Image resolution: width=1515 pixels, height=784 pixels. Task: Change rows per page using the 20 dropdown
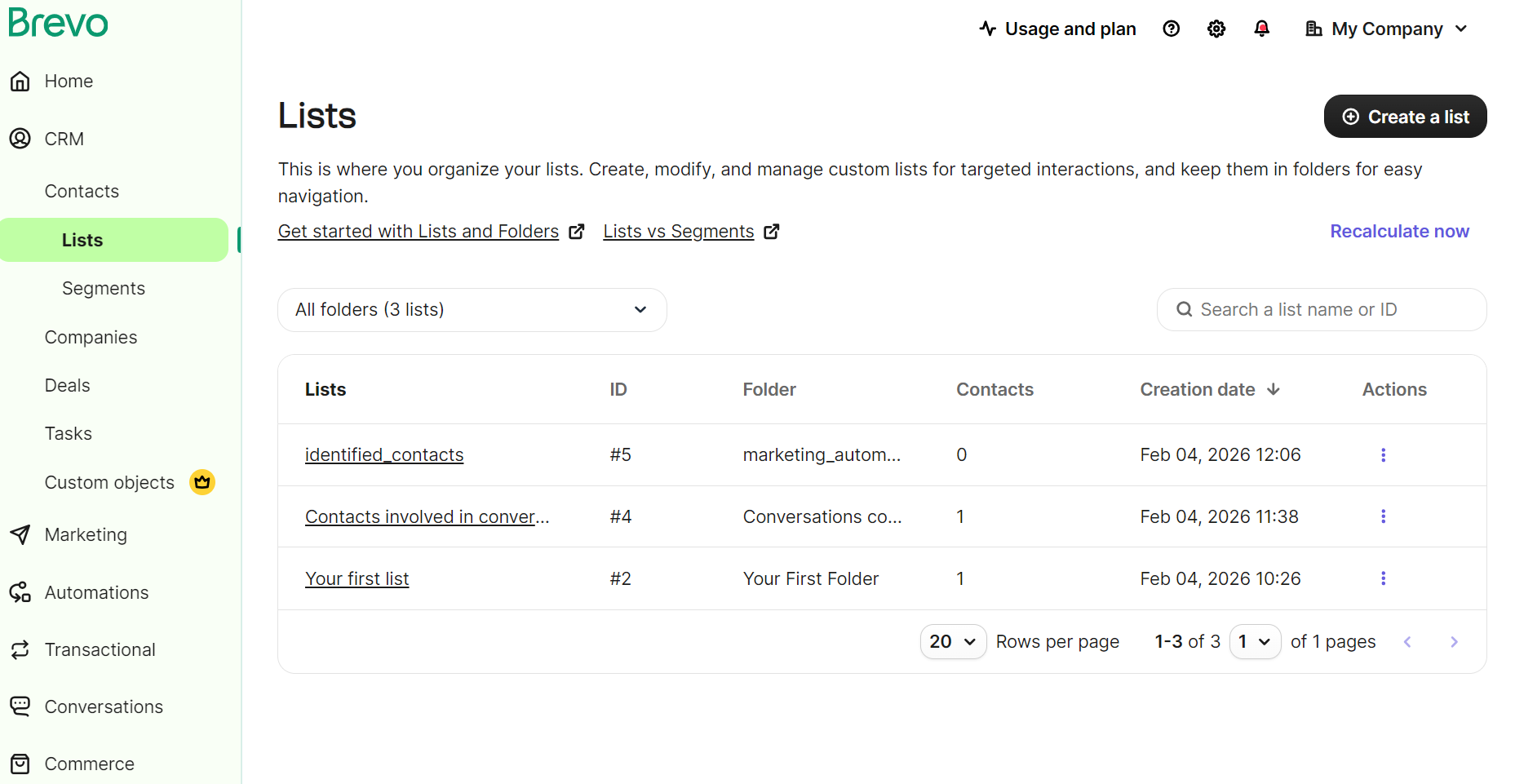pyautogui.click(x=951, y=641)
